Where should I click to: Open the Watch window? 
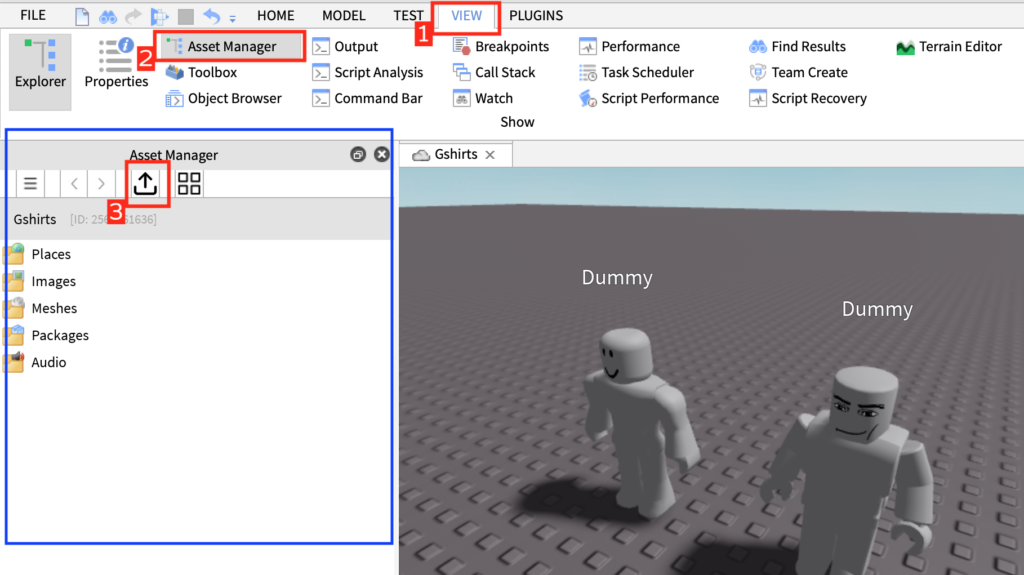click(x=483, y=99)
